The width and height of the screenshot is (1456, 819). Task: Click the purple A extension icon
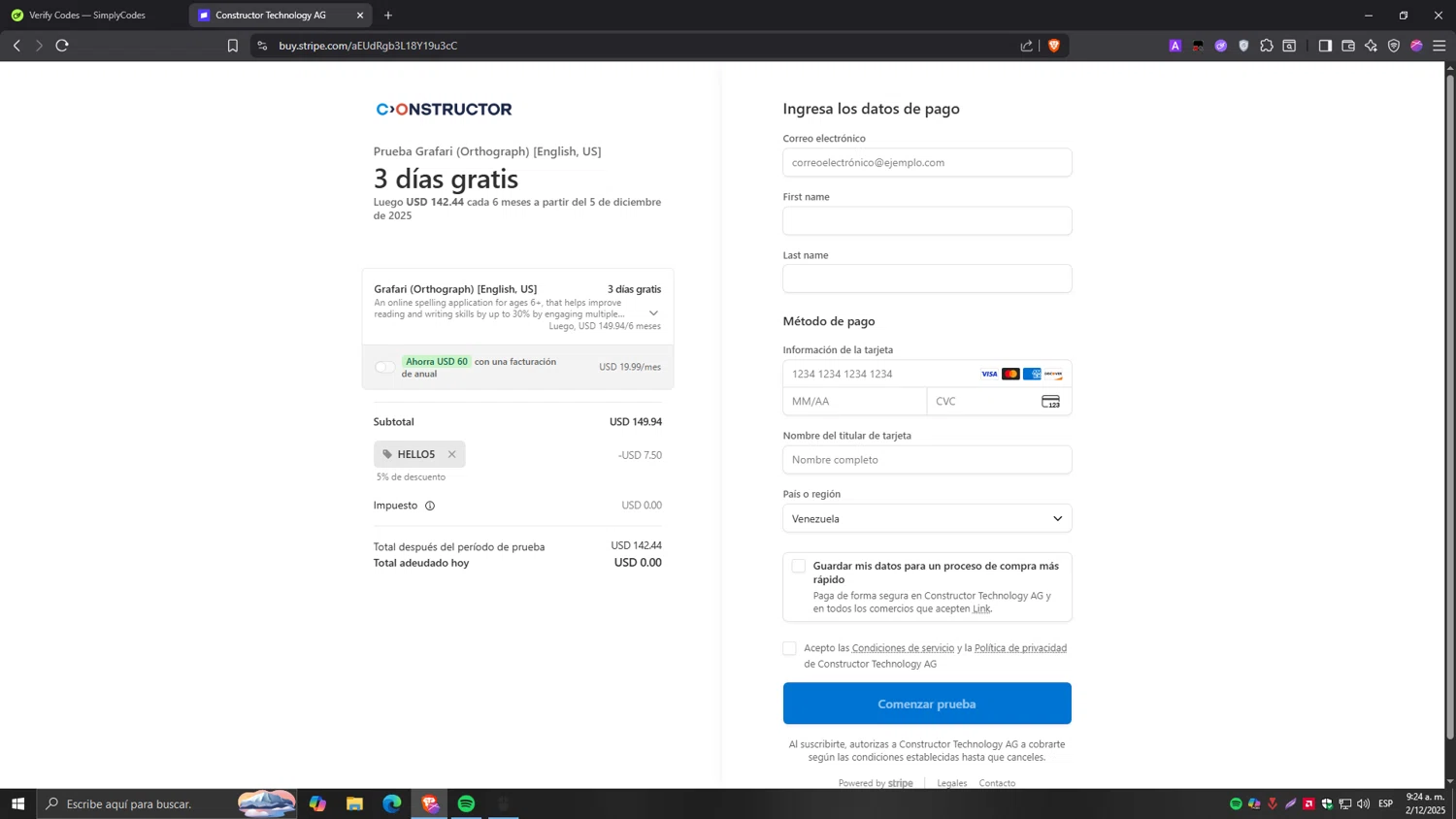coord(1175,46)
